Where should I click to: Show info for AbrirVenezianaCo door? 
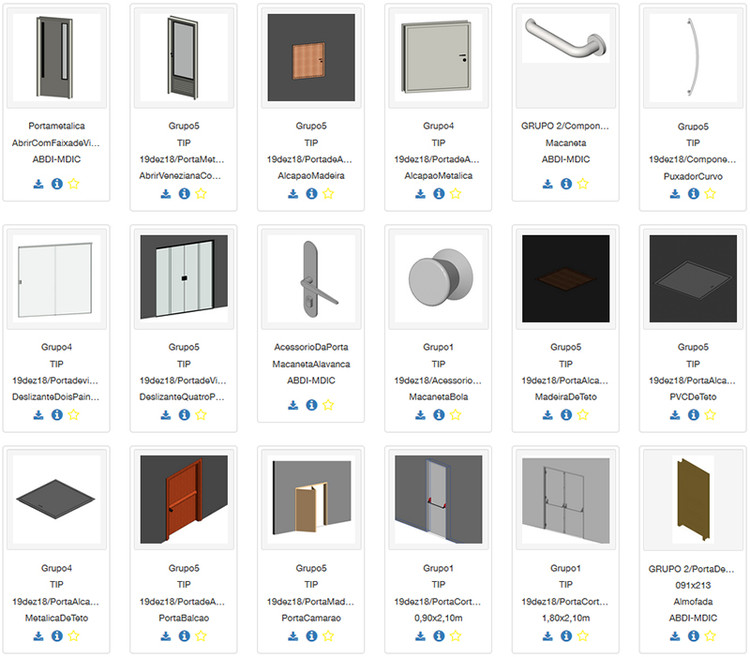[184, 194]
